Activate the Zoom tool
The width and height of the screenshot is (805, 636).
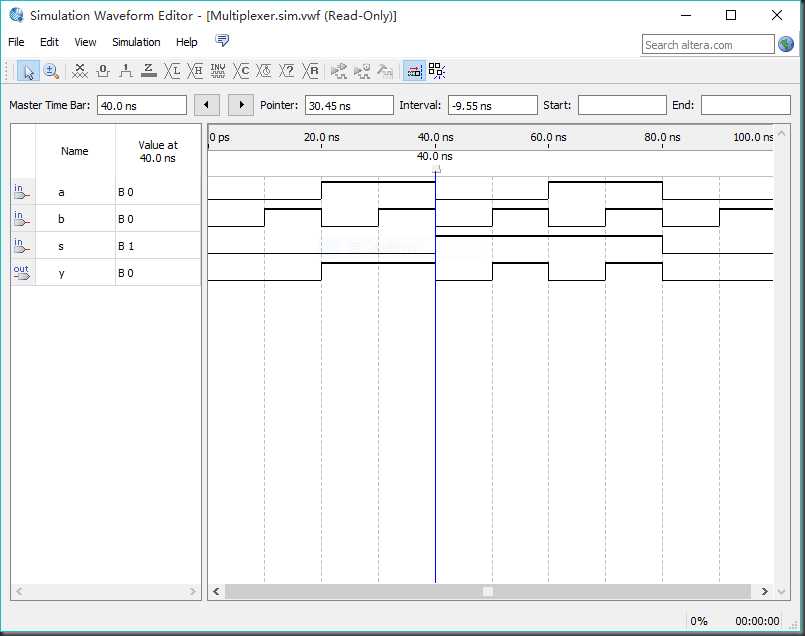(x=51, y=71)
